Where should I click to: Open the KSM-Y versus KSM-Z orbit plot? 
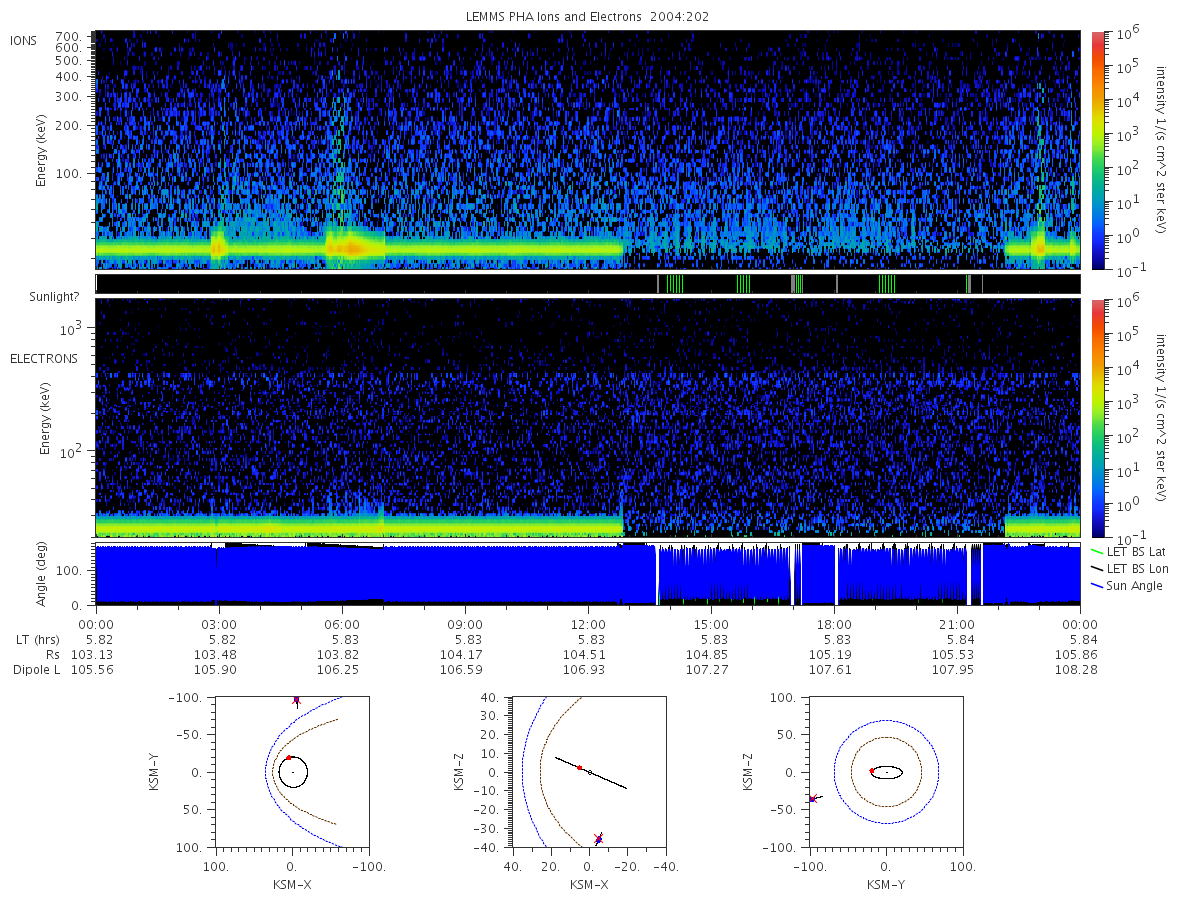[x=886, y=772]
